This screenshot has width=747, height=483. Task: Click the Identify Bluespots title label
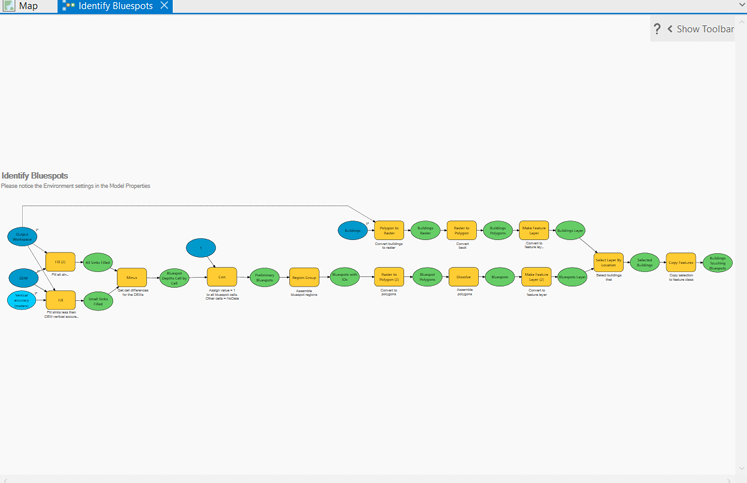click(x=35, y=175)
